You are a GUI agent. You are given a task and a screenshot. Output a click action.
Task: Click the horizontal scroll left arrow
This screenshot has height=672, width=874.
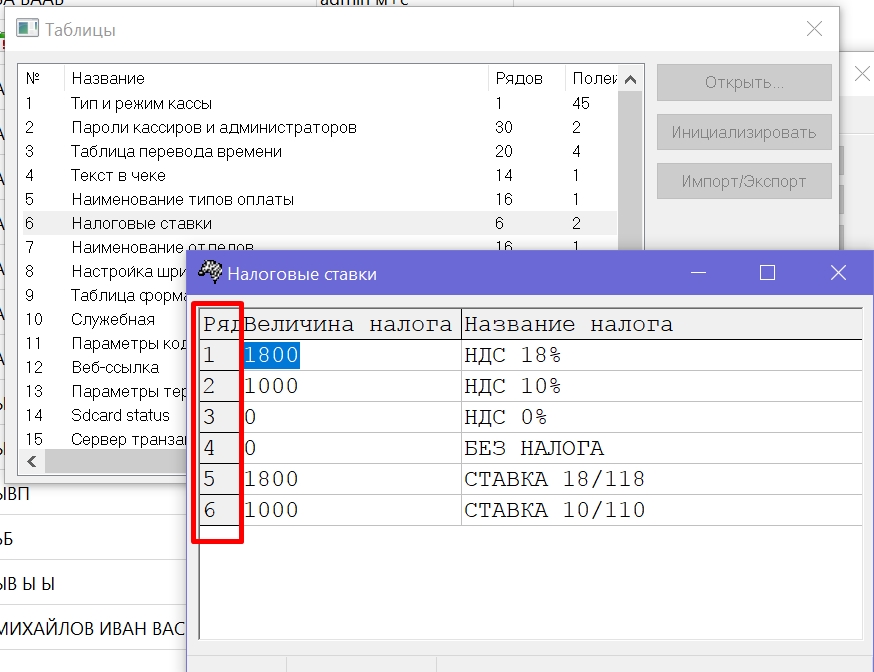click(x=32, y=461)
